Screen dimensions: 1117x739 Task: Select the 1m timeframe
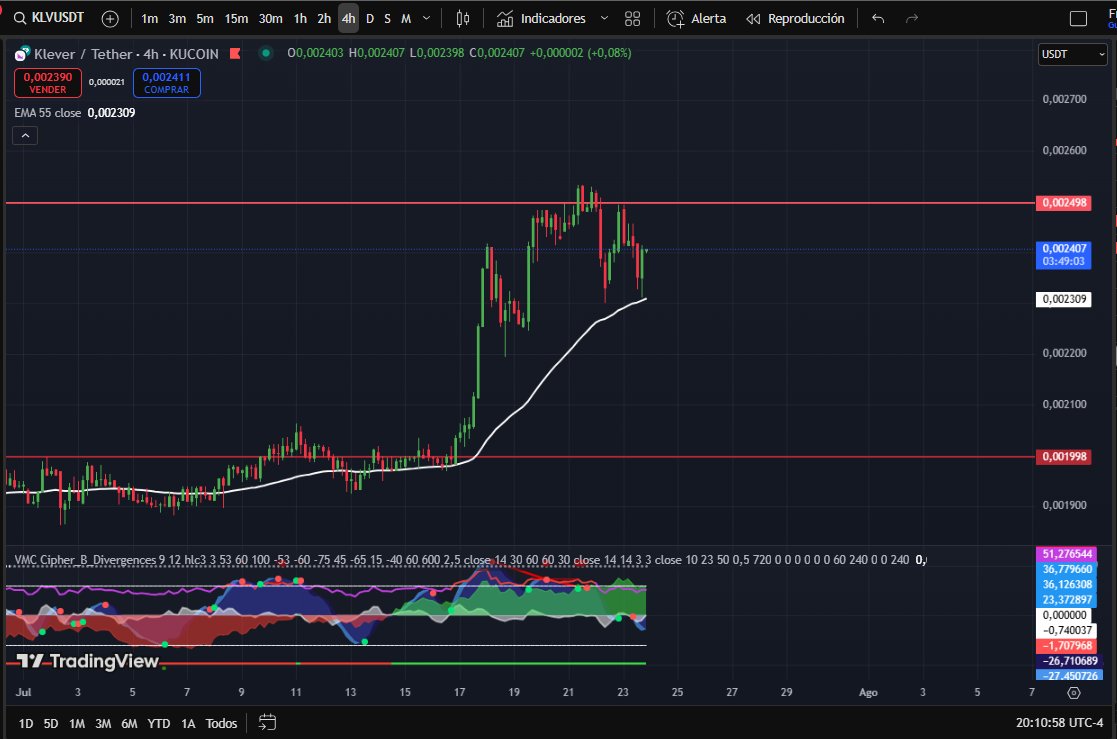(x=150, y=19)
